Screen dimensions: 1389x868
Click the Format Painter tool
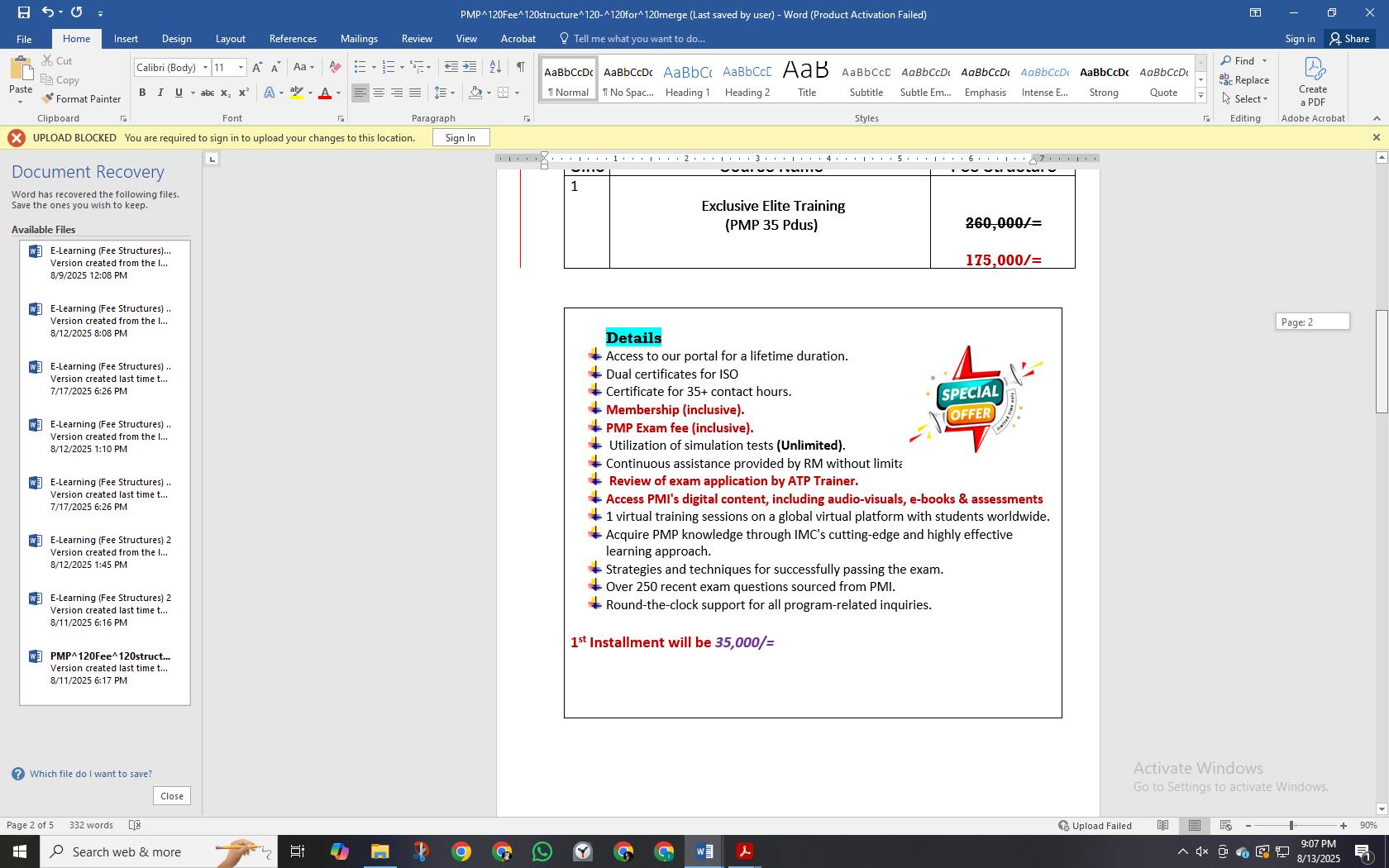coord(81,99)
